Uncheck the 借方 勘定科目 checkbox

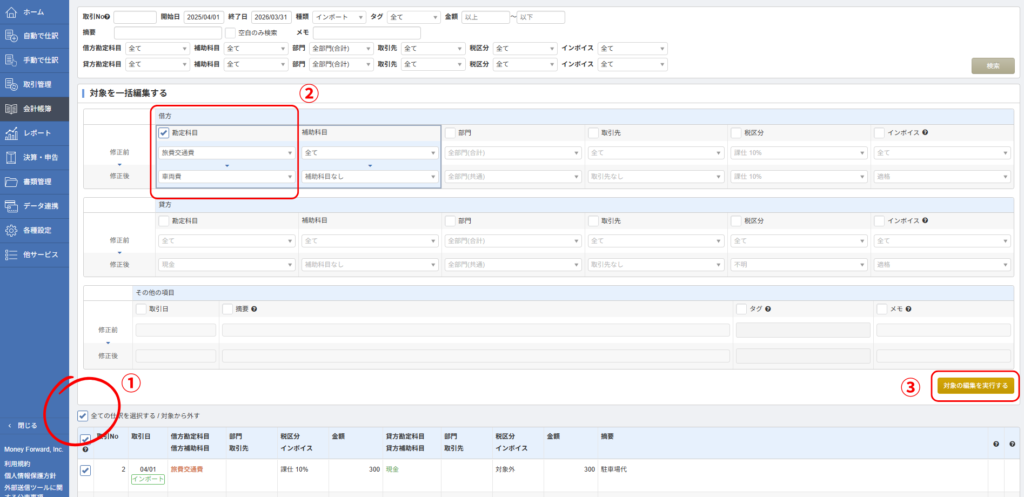point(163,131)
